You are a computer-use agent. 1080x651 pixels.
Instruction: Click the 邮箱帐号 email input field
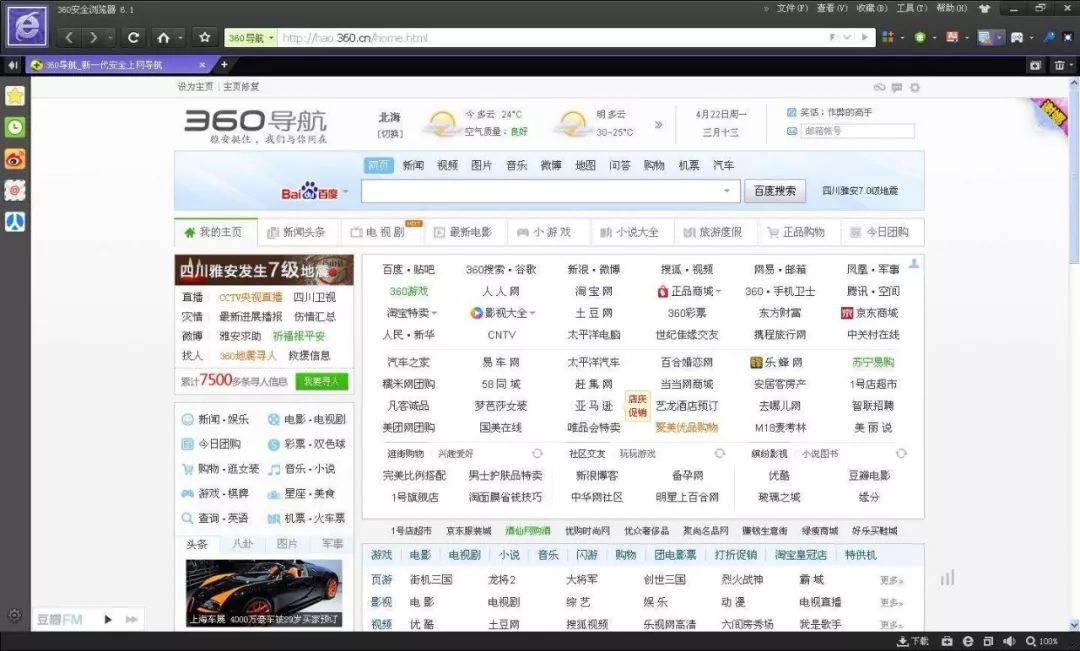[x=857, y=131]
